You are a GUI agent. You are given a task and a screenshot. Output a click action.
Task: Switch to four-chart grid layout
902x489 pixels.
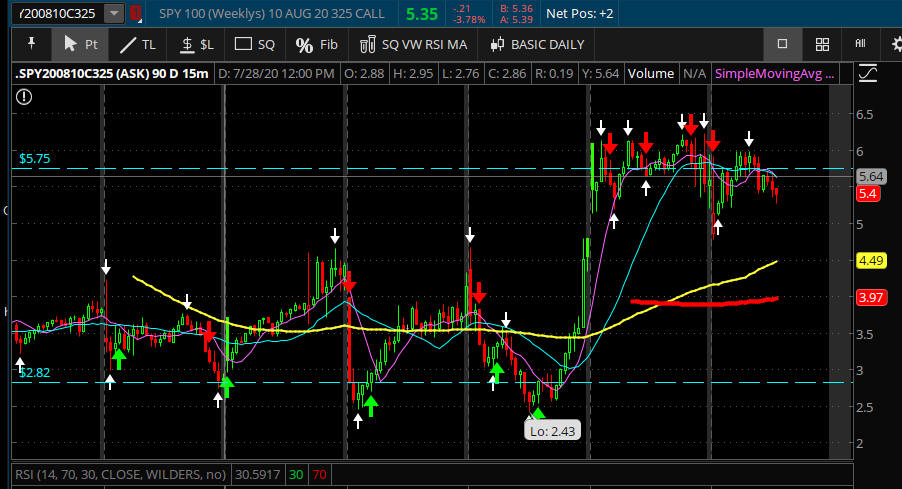pyautogui.click(x=822, y=44)
